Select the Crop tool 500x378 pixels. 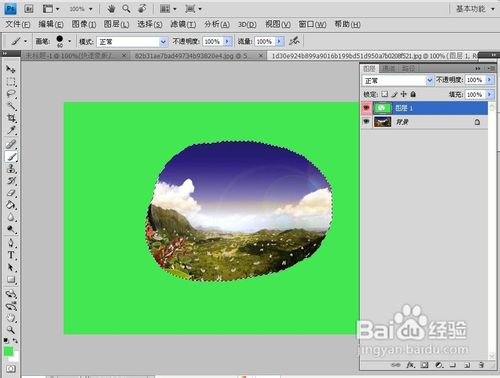coord(11,118)
